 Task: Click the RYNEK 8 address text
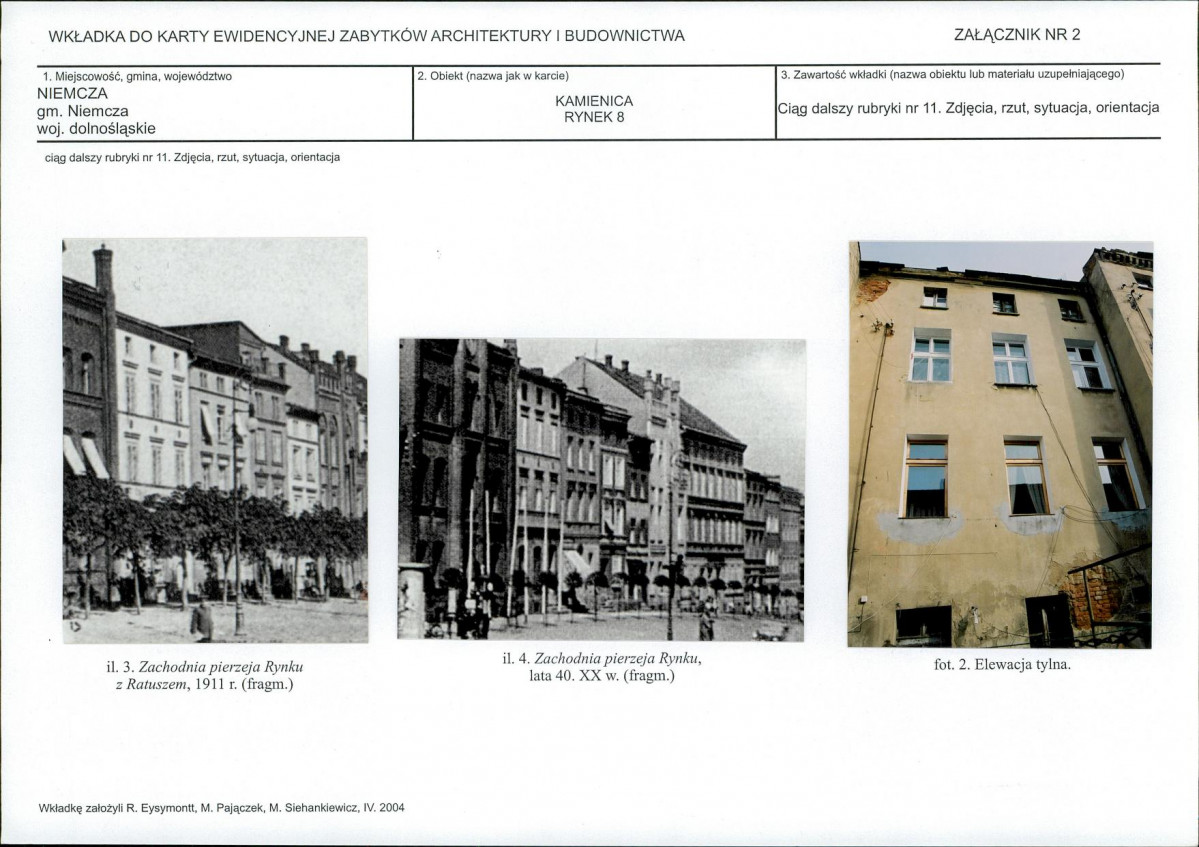pos(594,117)
